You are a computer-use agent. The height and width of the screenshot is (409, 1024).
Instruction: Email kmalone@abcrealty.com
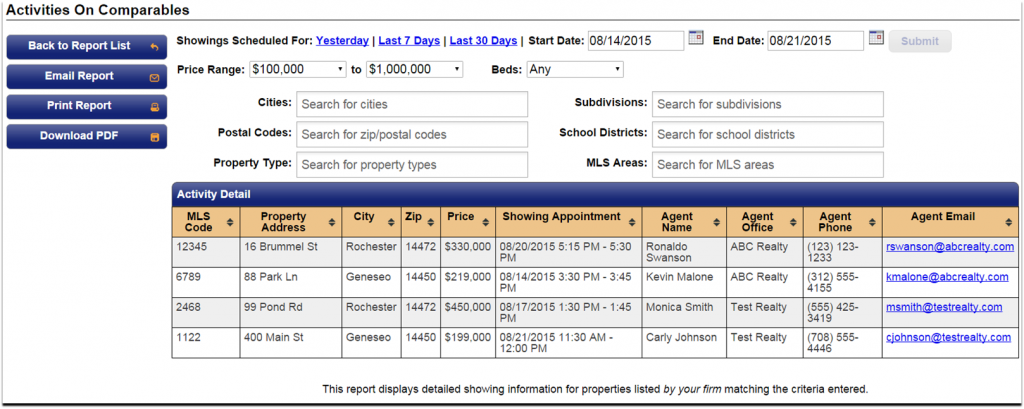(947, 277)
